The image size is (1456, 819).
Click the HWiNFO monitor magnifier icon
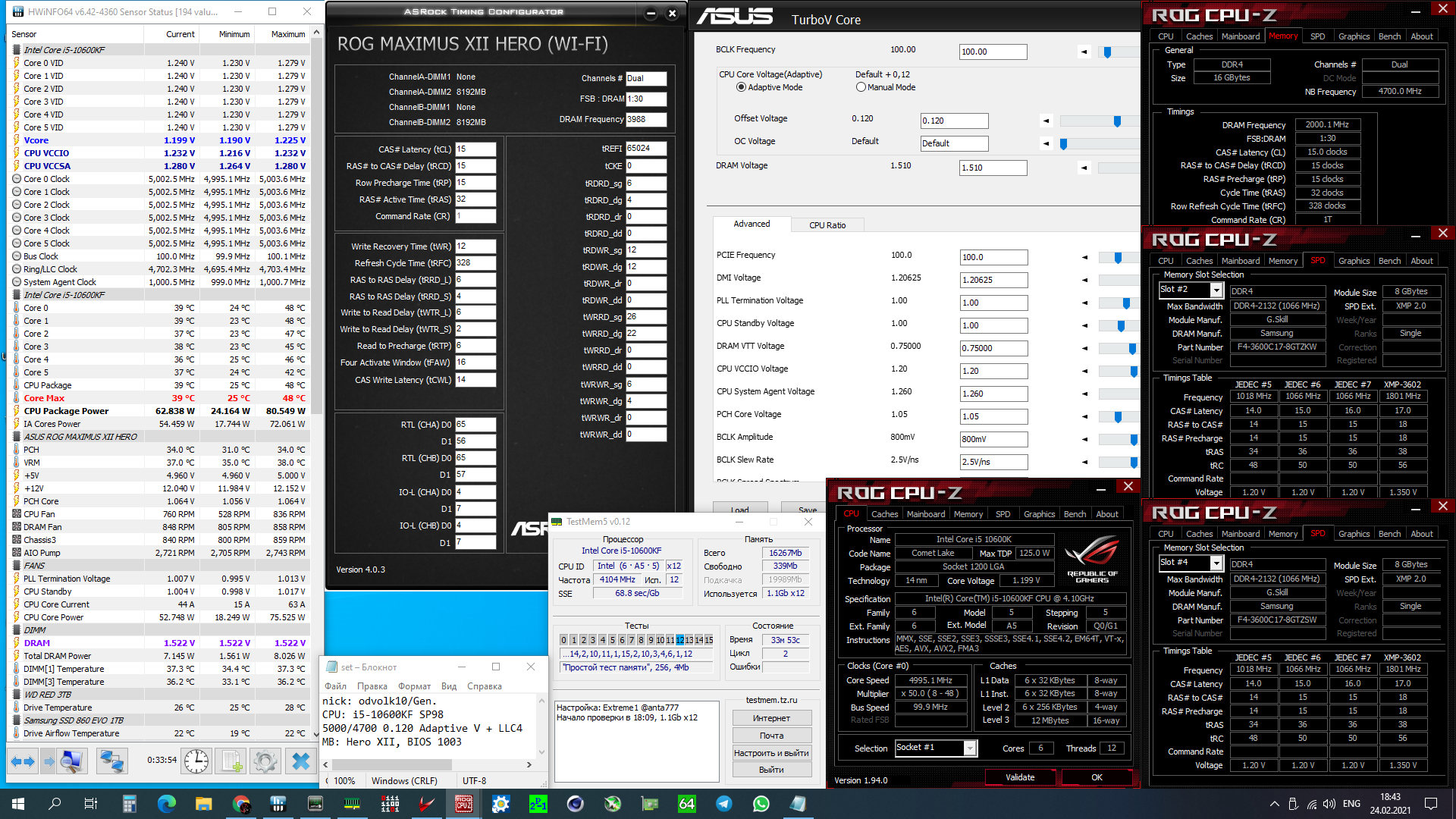tap(72, 761)
